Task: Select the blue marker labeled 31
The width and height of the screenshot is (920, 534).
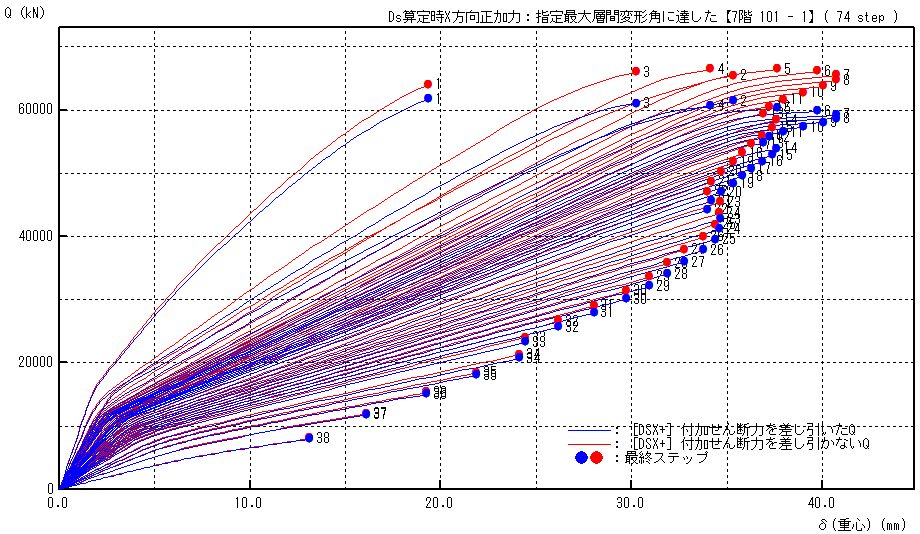Action: pyautogui.click(x=594, y=312)
